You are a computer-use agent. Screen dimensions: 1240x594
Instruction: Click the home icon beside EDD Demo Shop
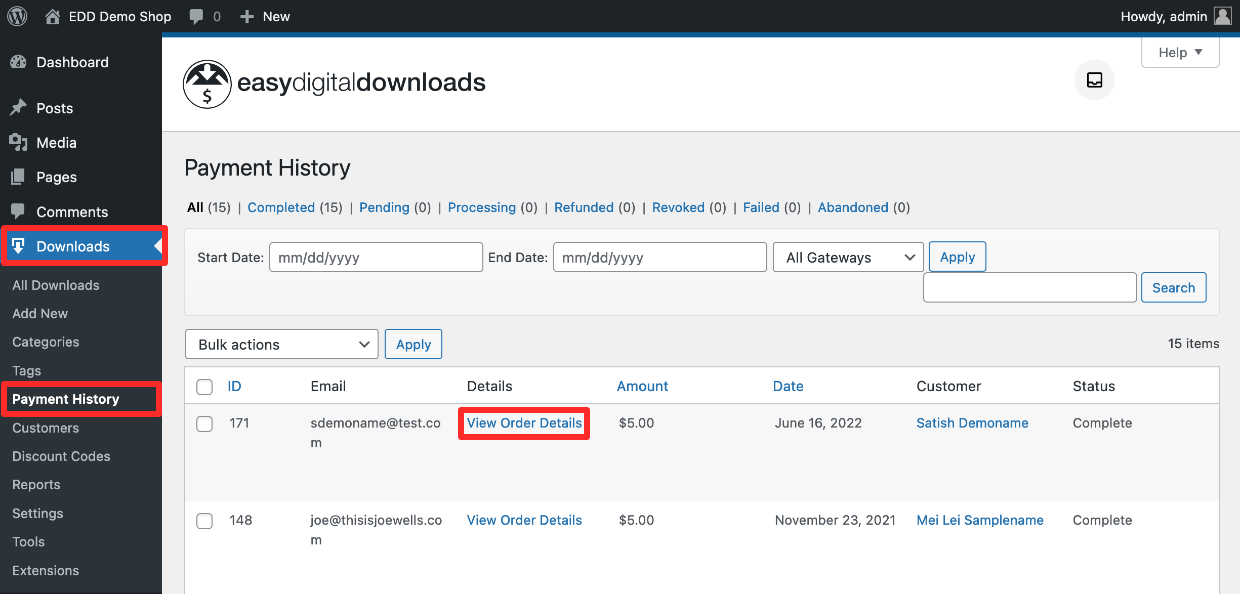[53, 16]
